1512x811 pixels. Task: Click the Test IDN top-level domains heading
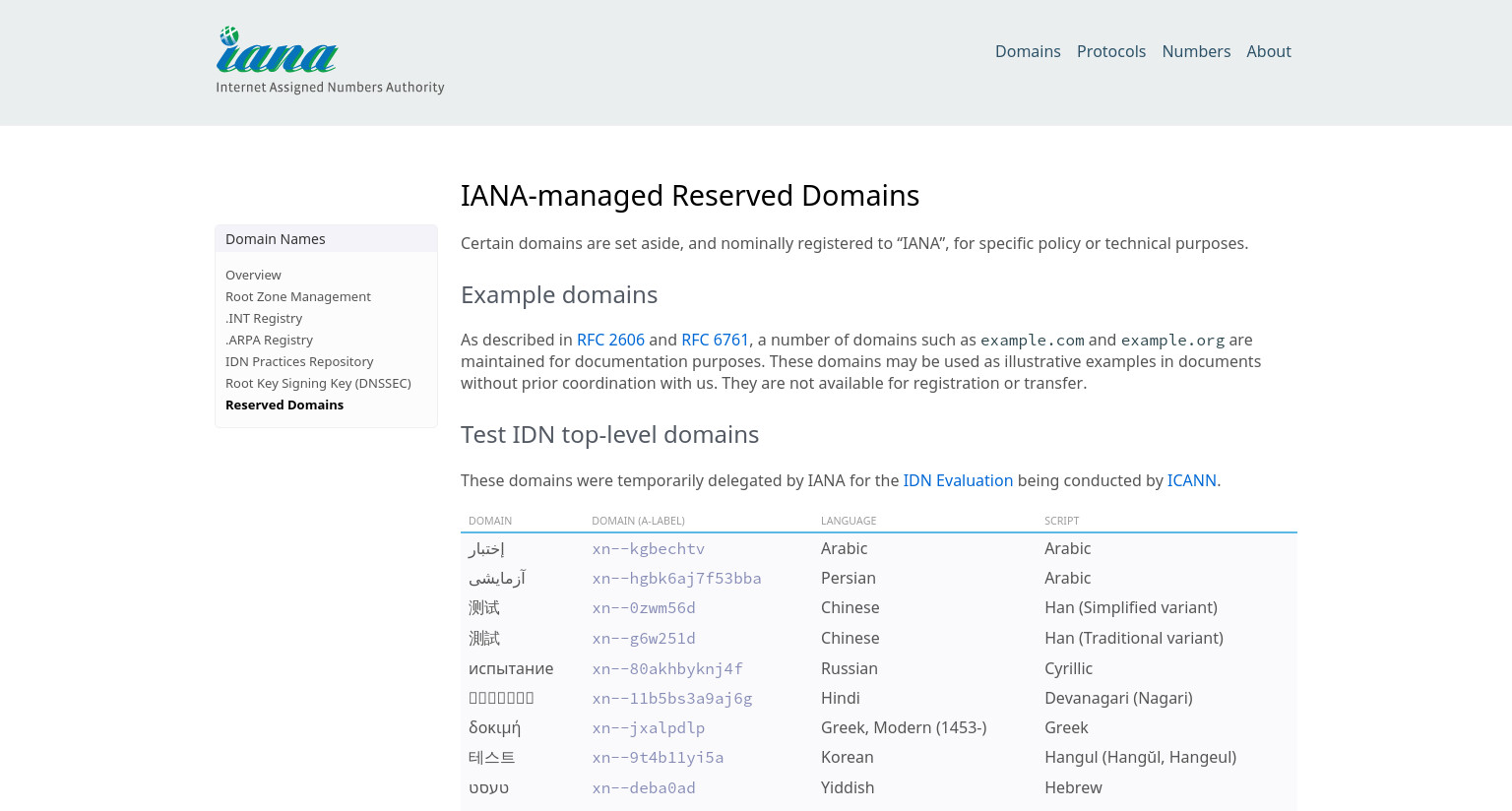pyautogui.click(x=609, y=434)
